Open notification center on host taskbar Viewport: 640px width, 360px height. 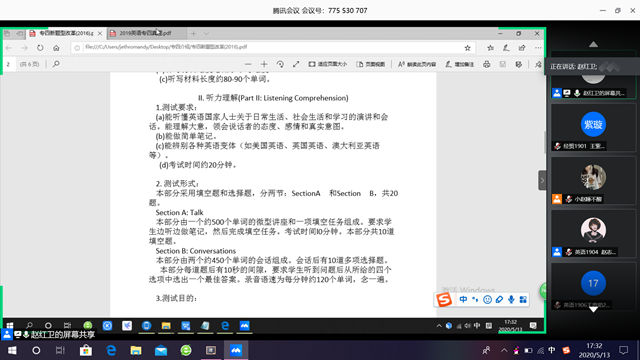click(623, 351)
